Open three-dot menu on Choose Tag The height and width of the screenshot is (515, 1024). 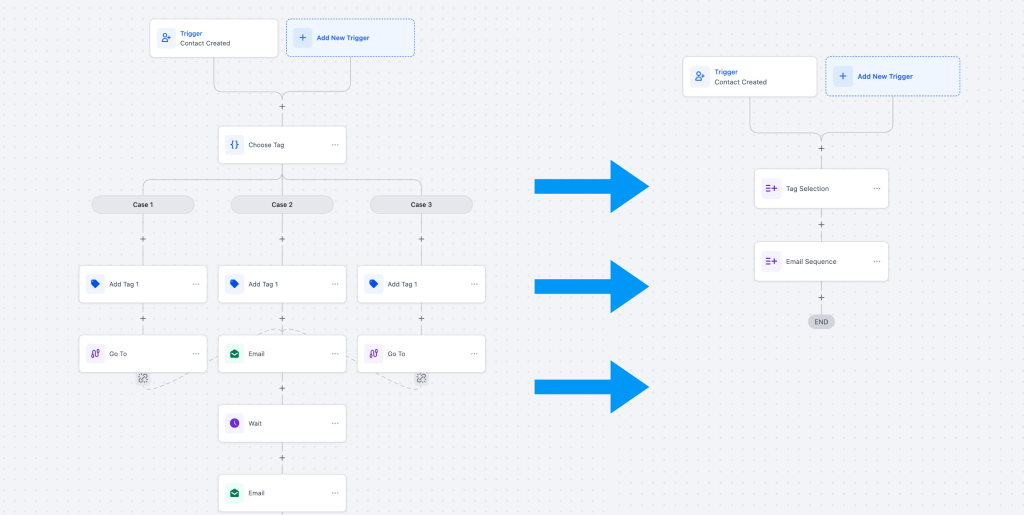point(335,145)
